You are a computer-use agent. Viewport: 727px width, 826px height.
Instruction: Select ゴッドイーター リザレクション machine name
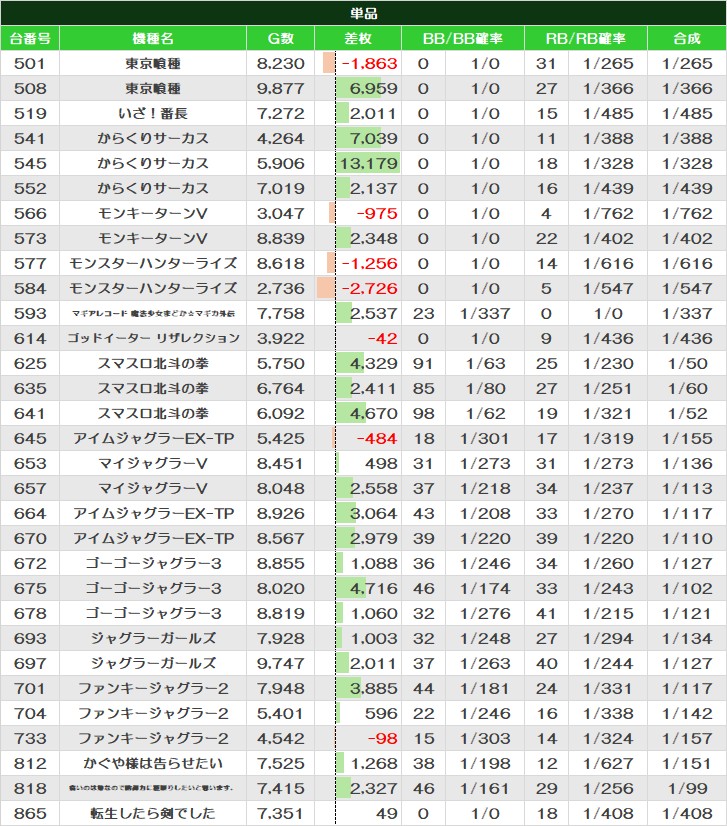[x=153, y=339]
